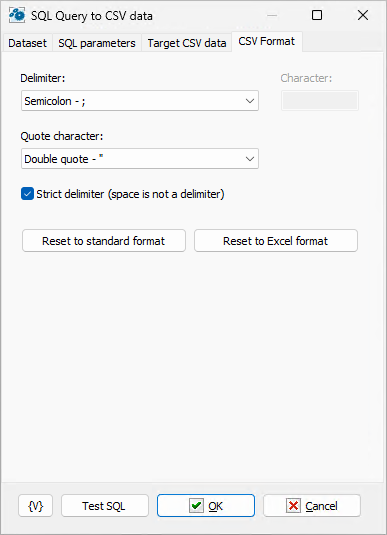
Task: Uncheck the Strict delimiter checkbox
Action: 27,194
